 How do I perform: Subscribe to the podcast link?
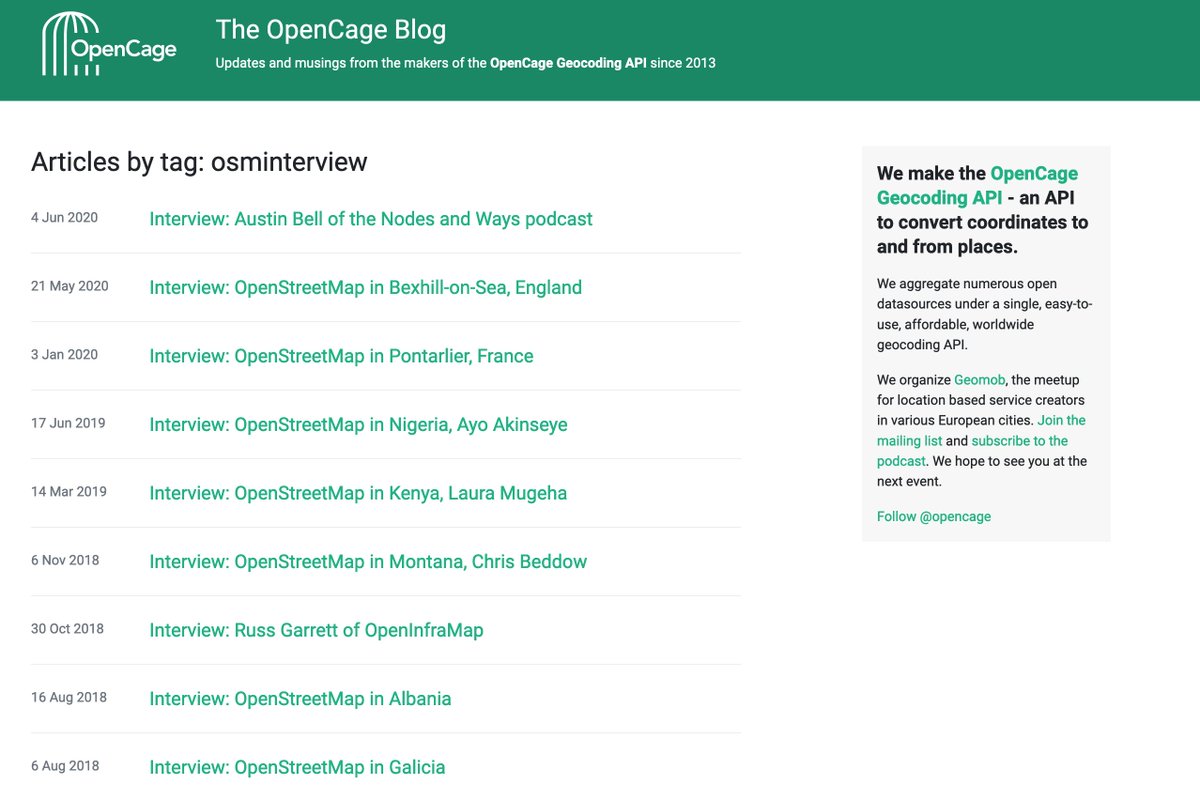[1019, 440]
